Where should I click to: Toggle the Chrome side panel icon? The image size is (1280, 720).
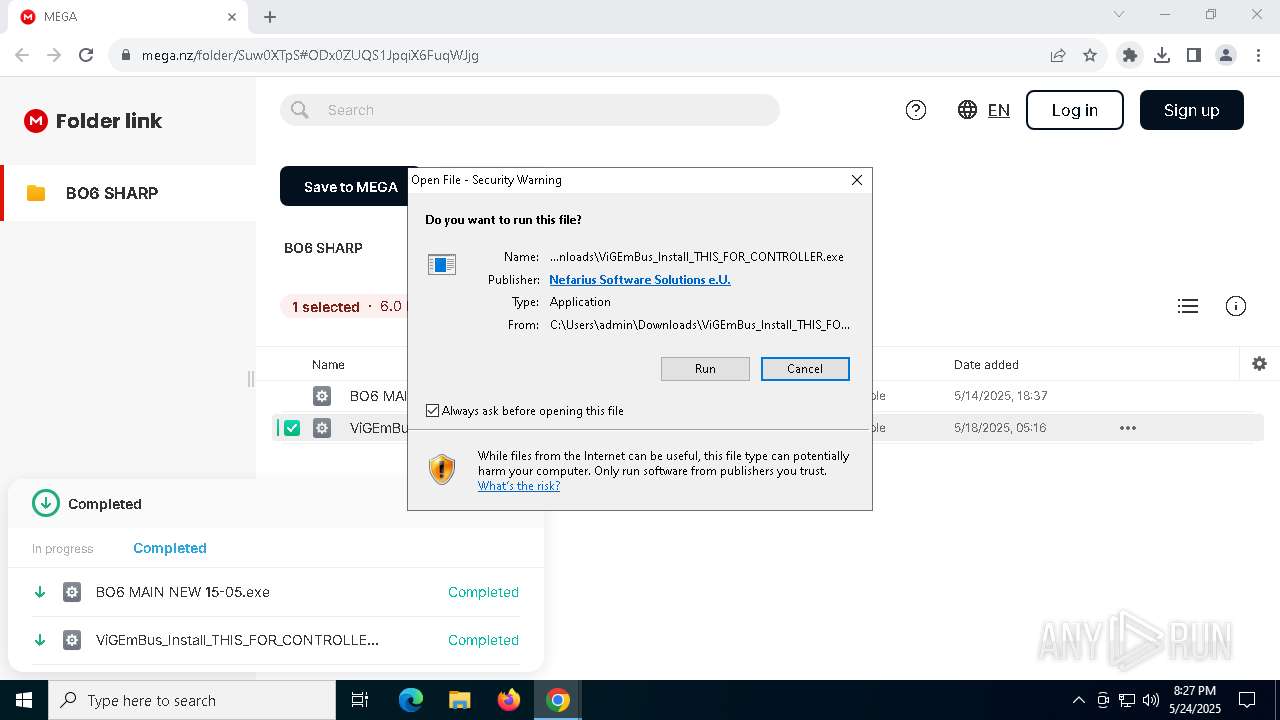[x=1194, y=55]
